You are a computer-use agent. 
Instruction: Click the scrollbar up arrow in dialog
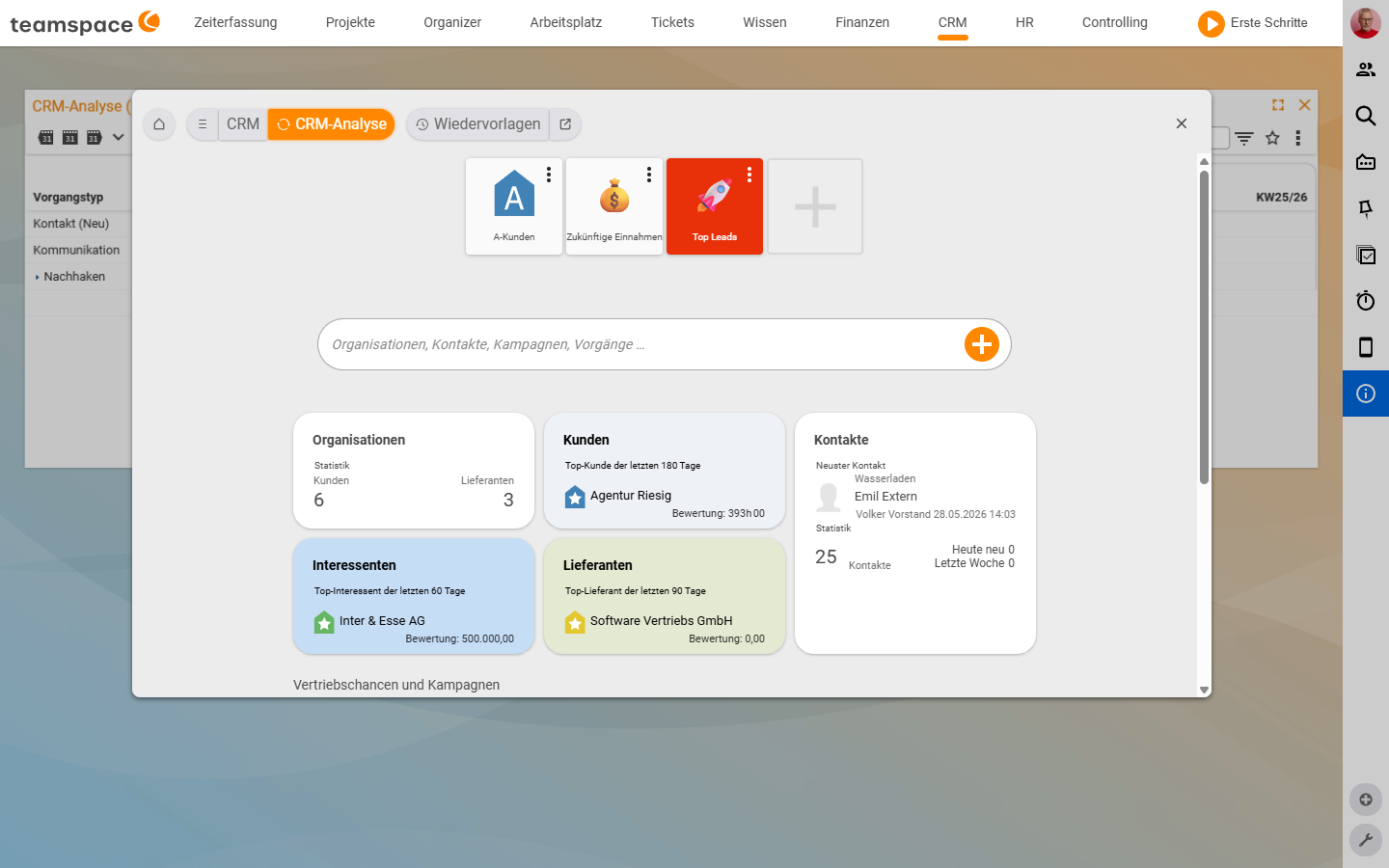(x=1204, y=161)
